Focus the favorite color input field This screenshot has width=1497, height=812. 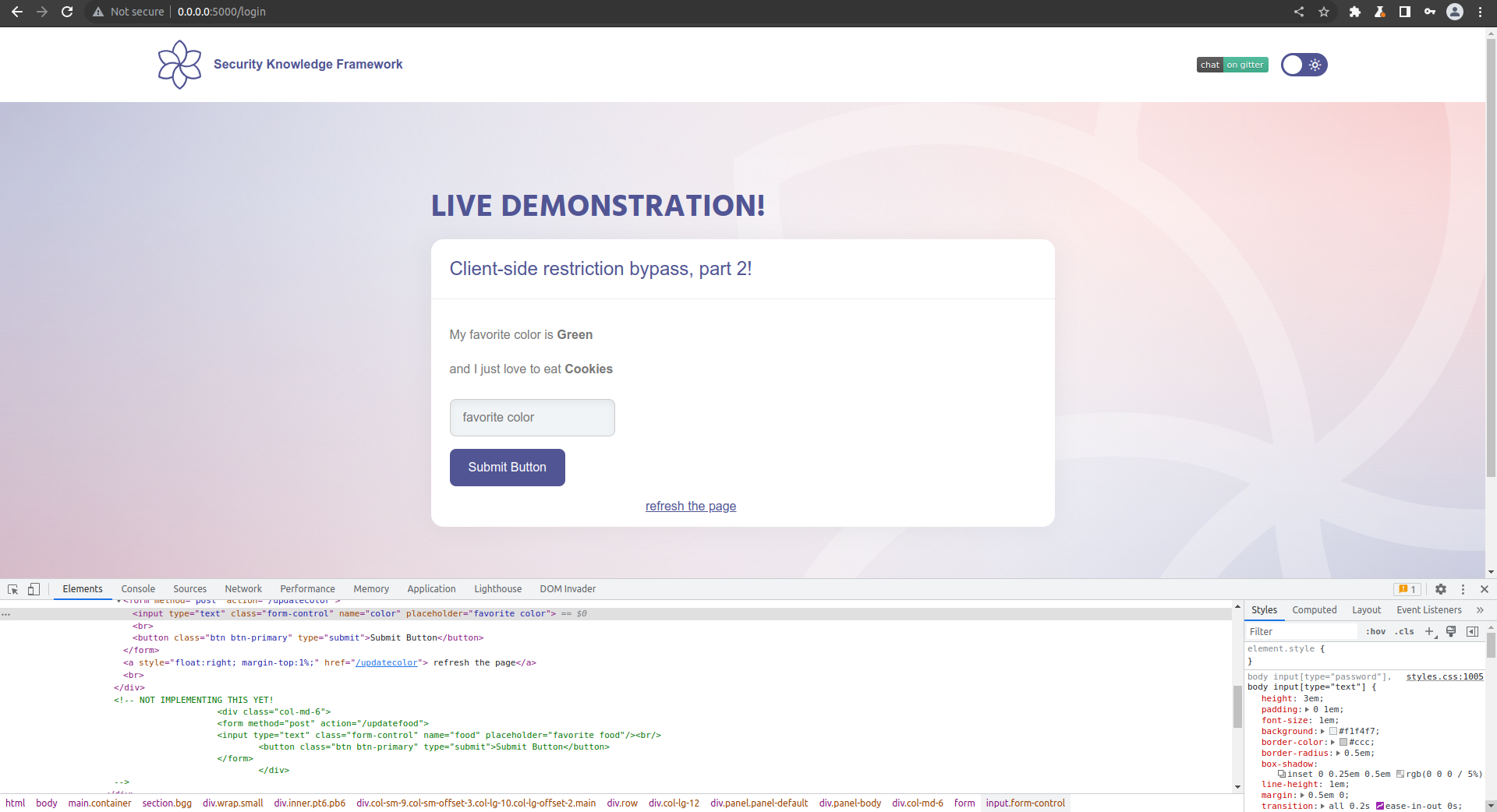532,418
